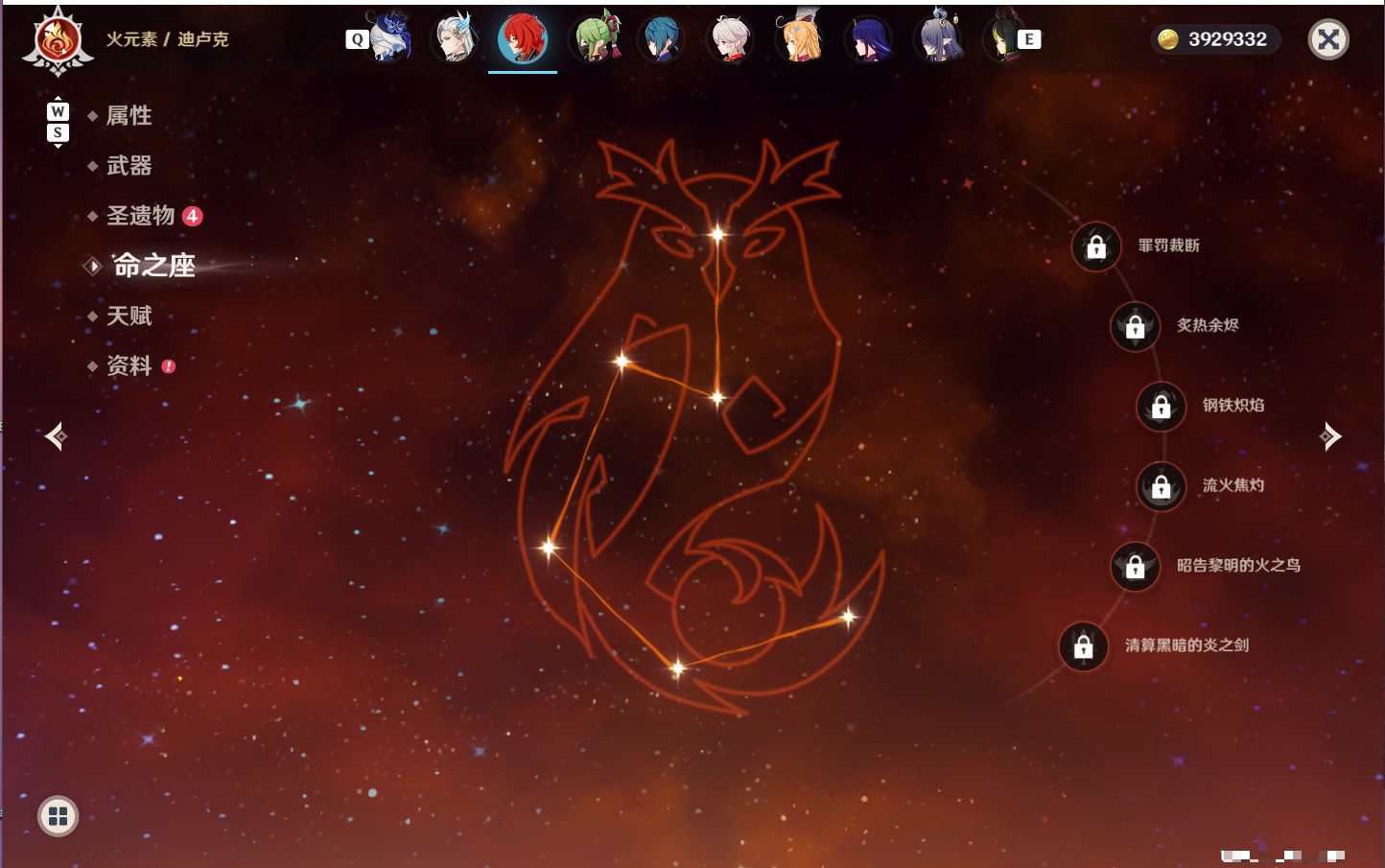Open the 武器 weapon tab
This screenshot has width=1385, height=868.
pyautogui.click(x=129, y=166)
